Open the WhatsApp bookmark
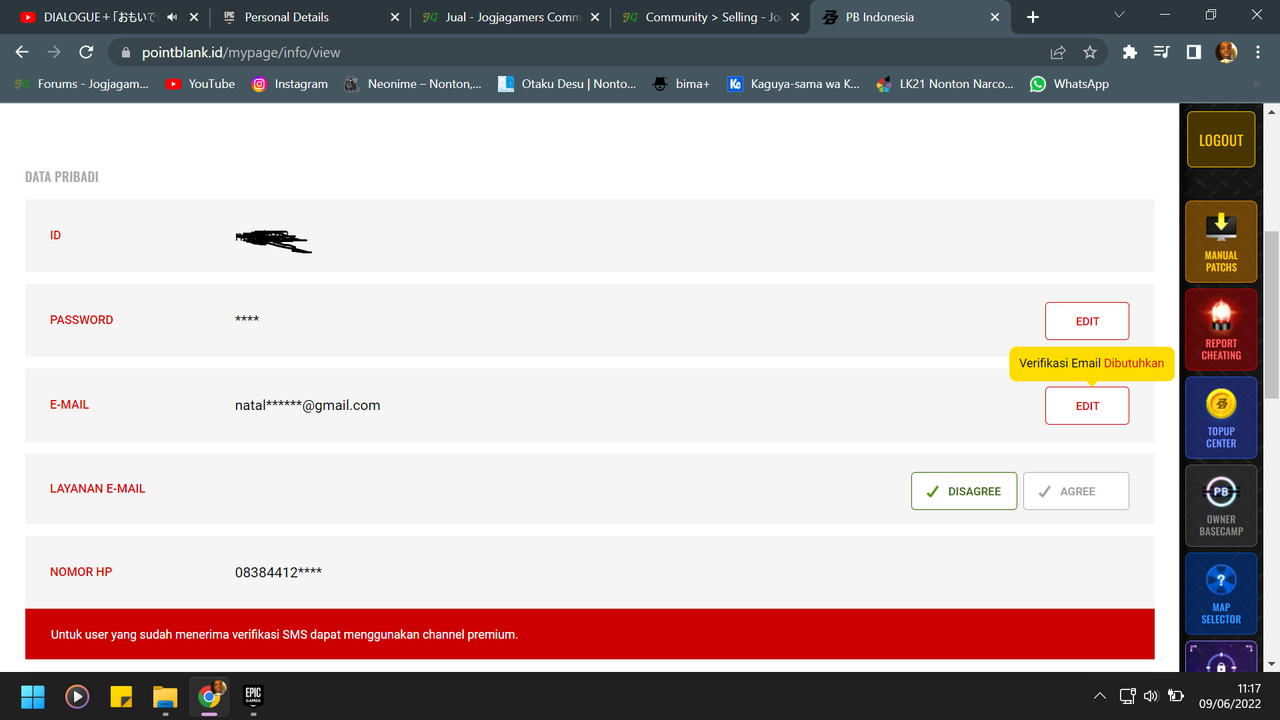 pyautogui.click(x=1069, y=84)
